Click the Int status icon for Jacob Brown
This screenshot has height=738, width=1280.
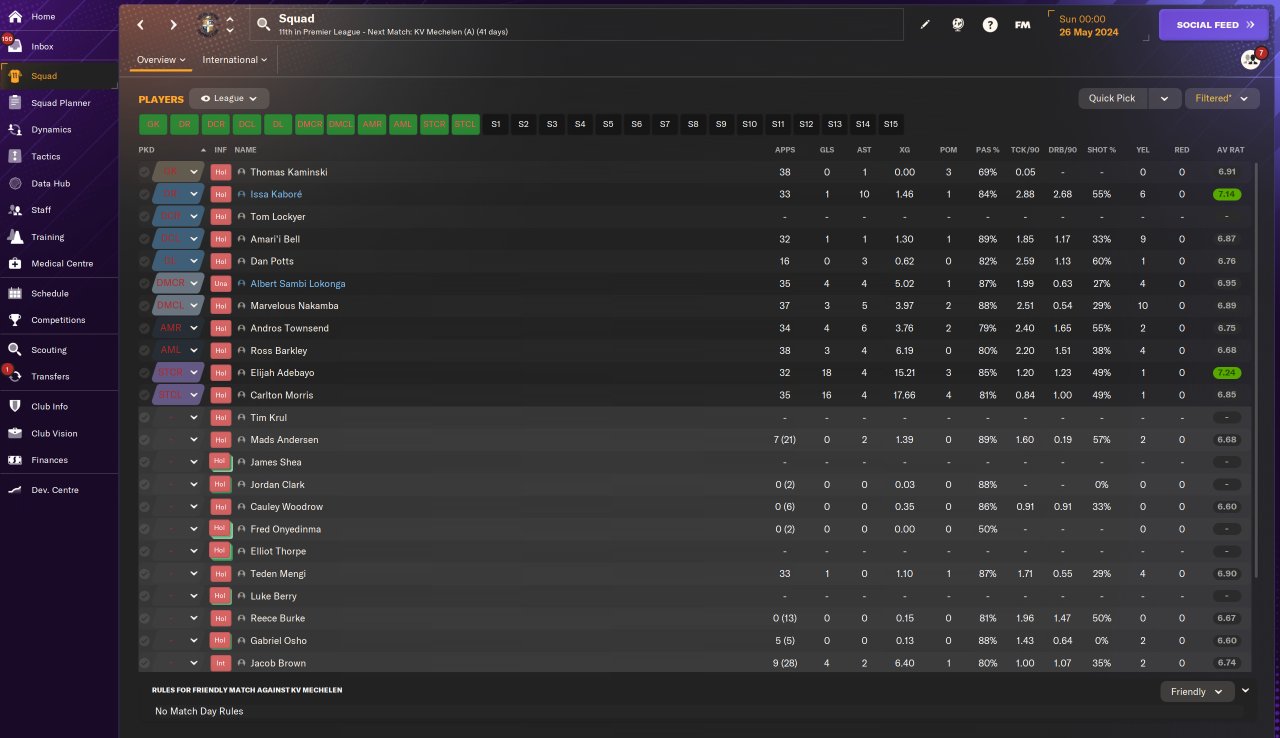[221, 663]
